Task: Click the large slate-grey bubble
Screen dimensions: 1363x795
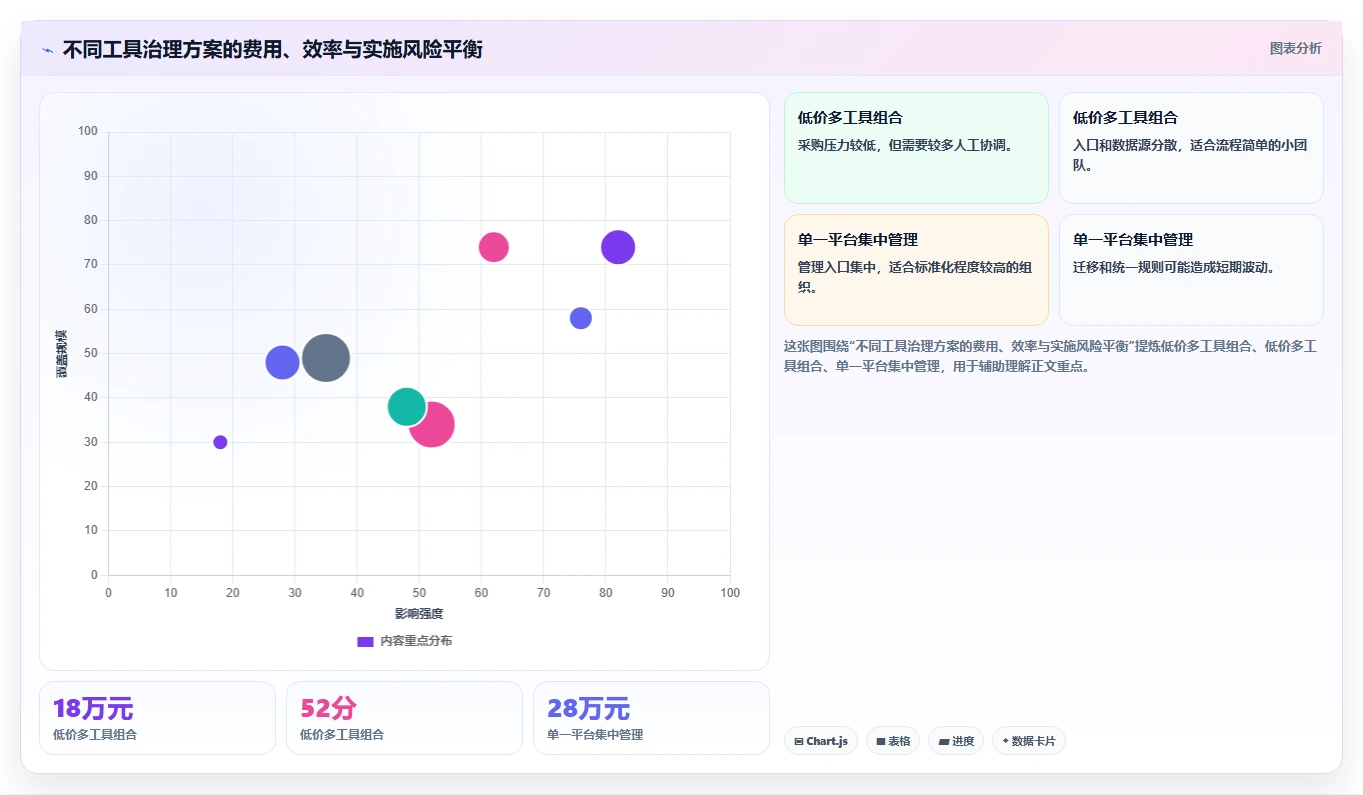Action: [326, 358]
